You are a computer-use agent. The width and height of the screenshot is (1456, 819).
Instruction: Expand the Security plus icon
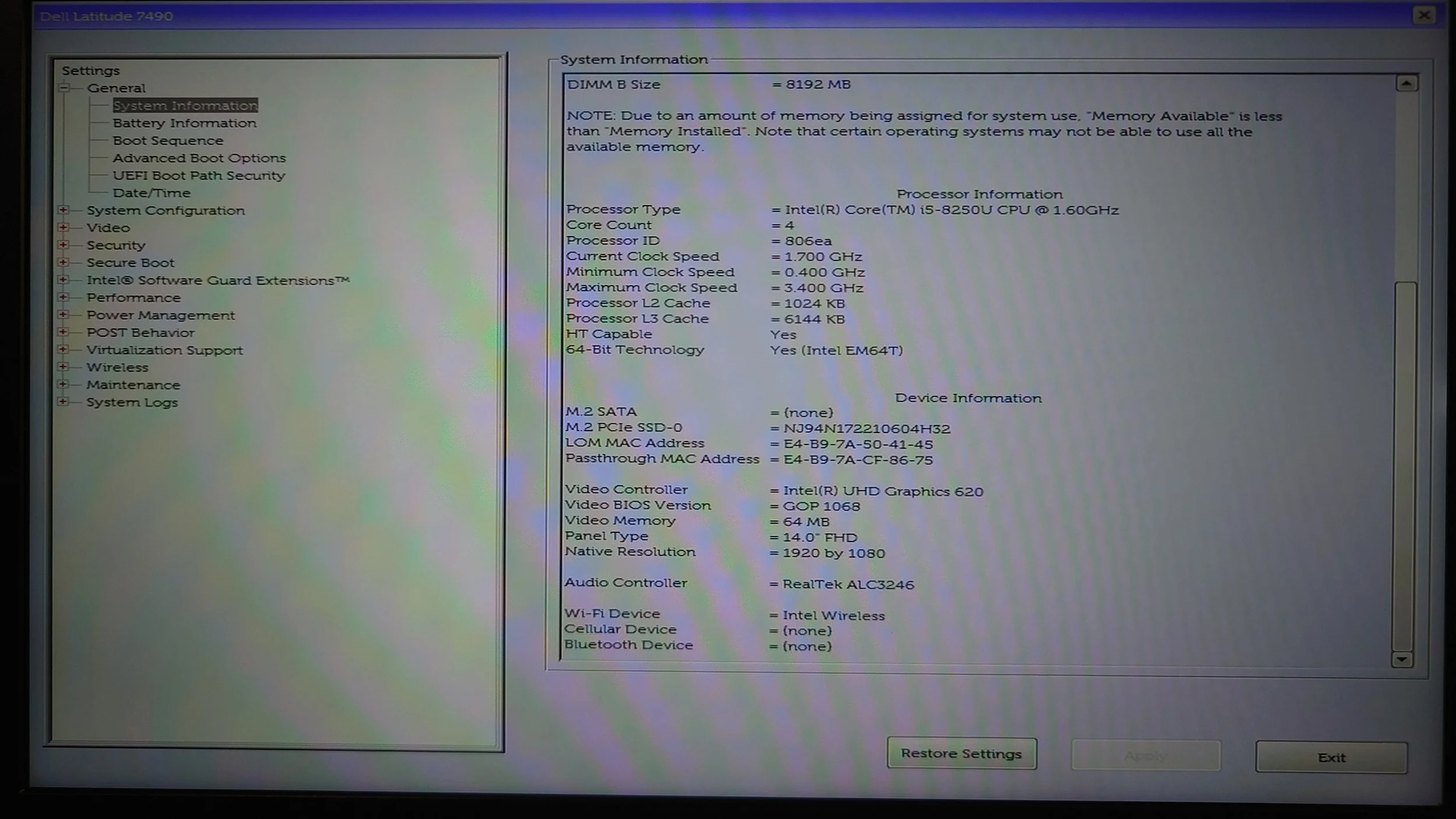63,245
